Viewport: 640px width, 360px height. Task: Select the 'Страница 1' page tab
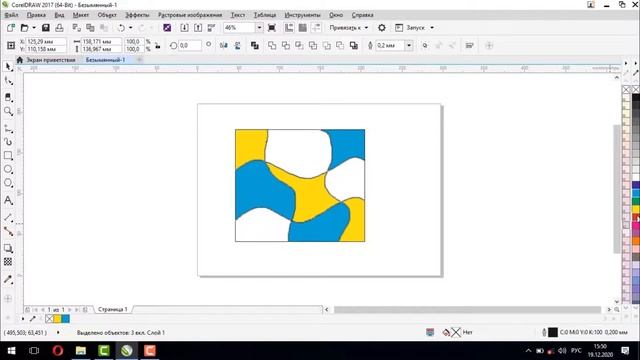[113, 309]
